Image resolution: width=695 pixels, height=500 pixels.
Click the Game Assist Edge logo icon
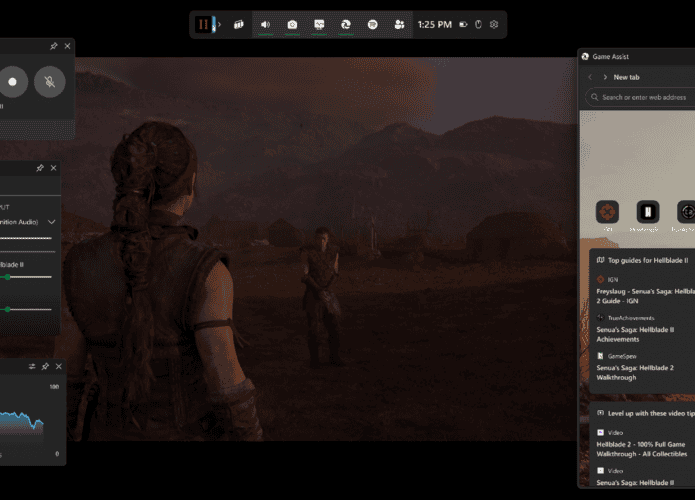[x=585, y=56]
